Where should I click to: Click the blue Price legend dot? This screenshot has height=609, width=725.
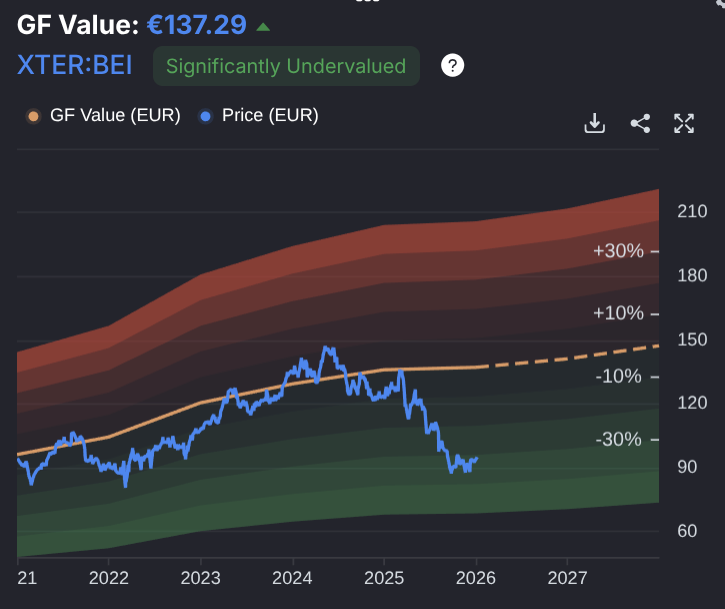pos(206,116)
